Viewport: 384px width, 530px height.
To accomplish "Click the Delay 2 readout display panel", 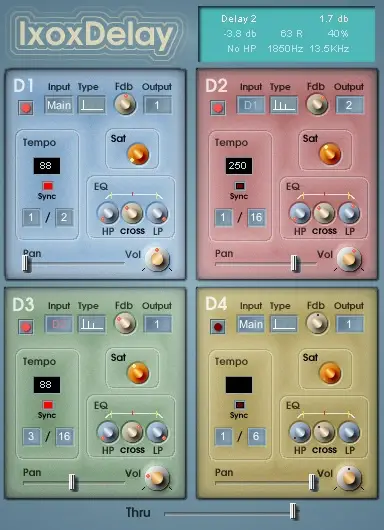I will pos(287,34).
